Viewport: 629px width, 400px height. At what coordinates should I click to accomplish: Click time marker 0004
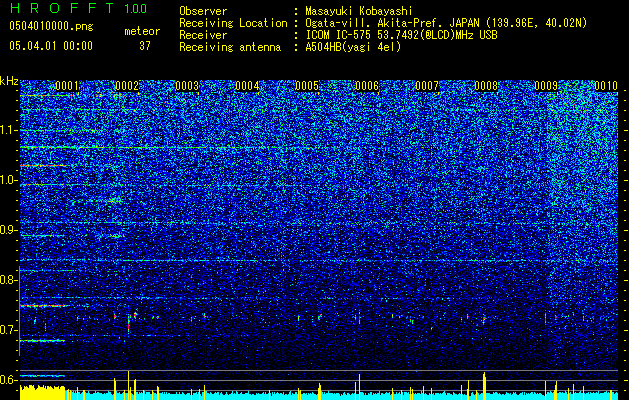(x=247, y=86)
